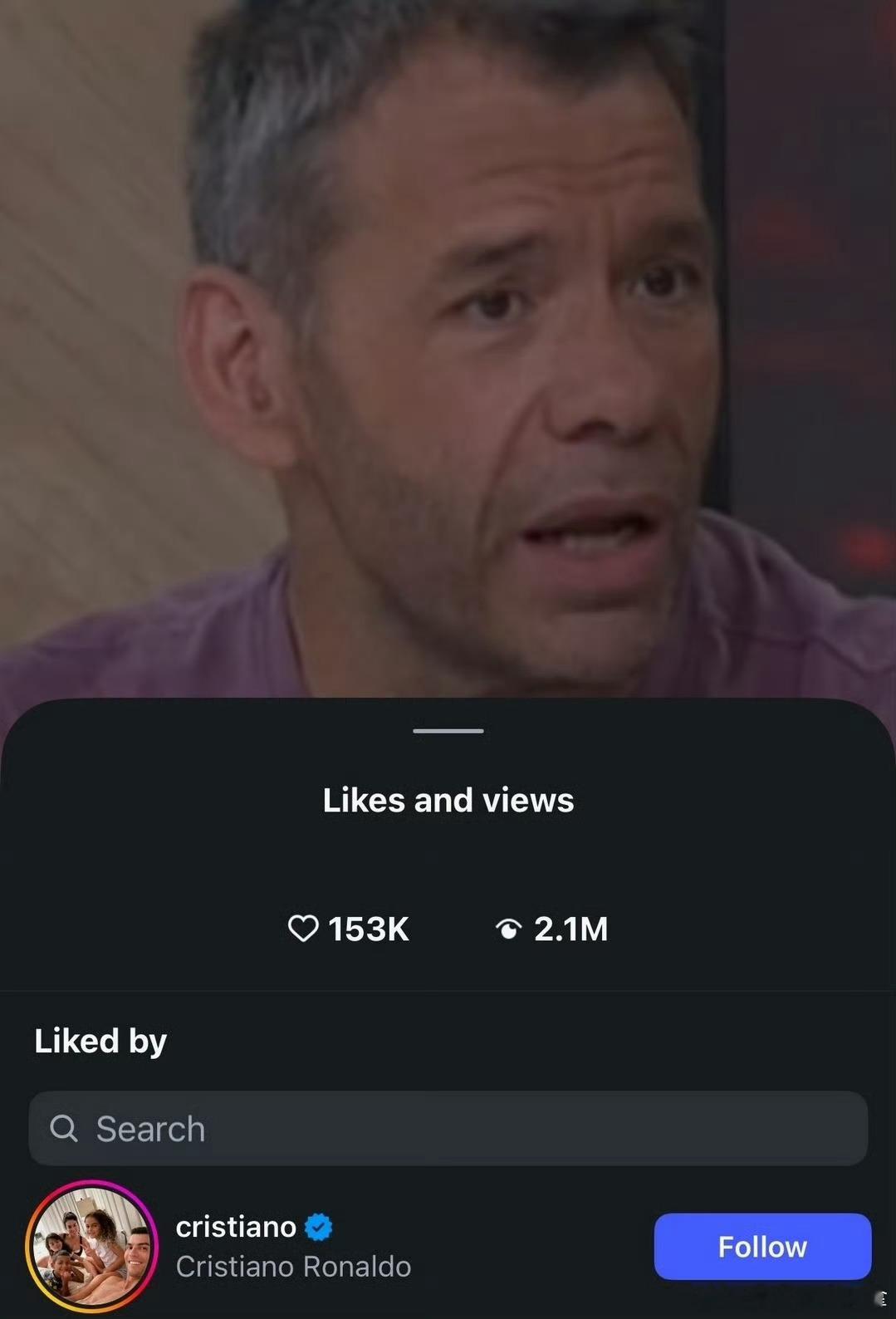Screen dimensions: 896x1319
Task: Select the cristiano row's empty space
Action: click(x=531, y=1246)
